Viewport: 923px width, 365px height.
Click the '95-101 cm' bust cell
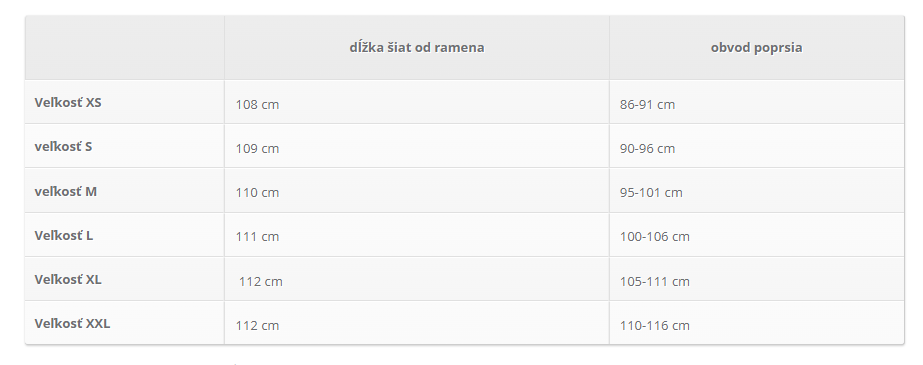[651, 193]
